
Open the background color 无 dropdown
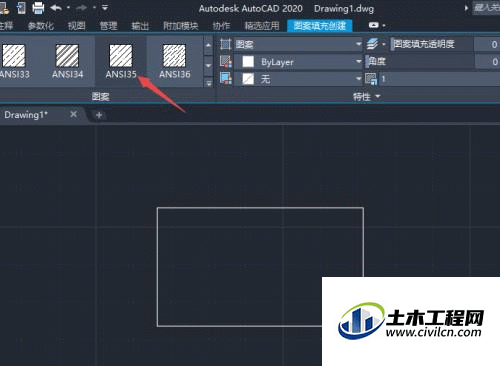point(298,79)
